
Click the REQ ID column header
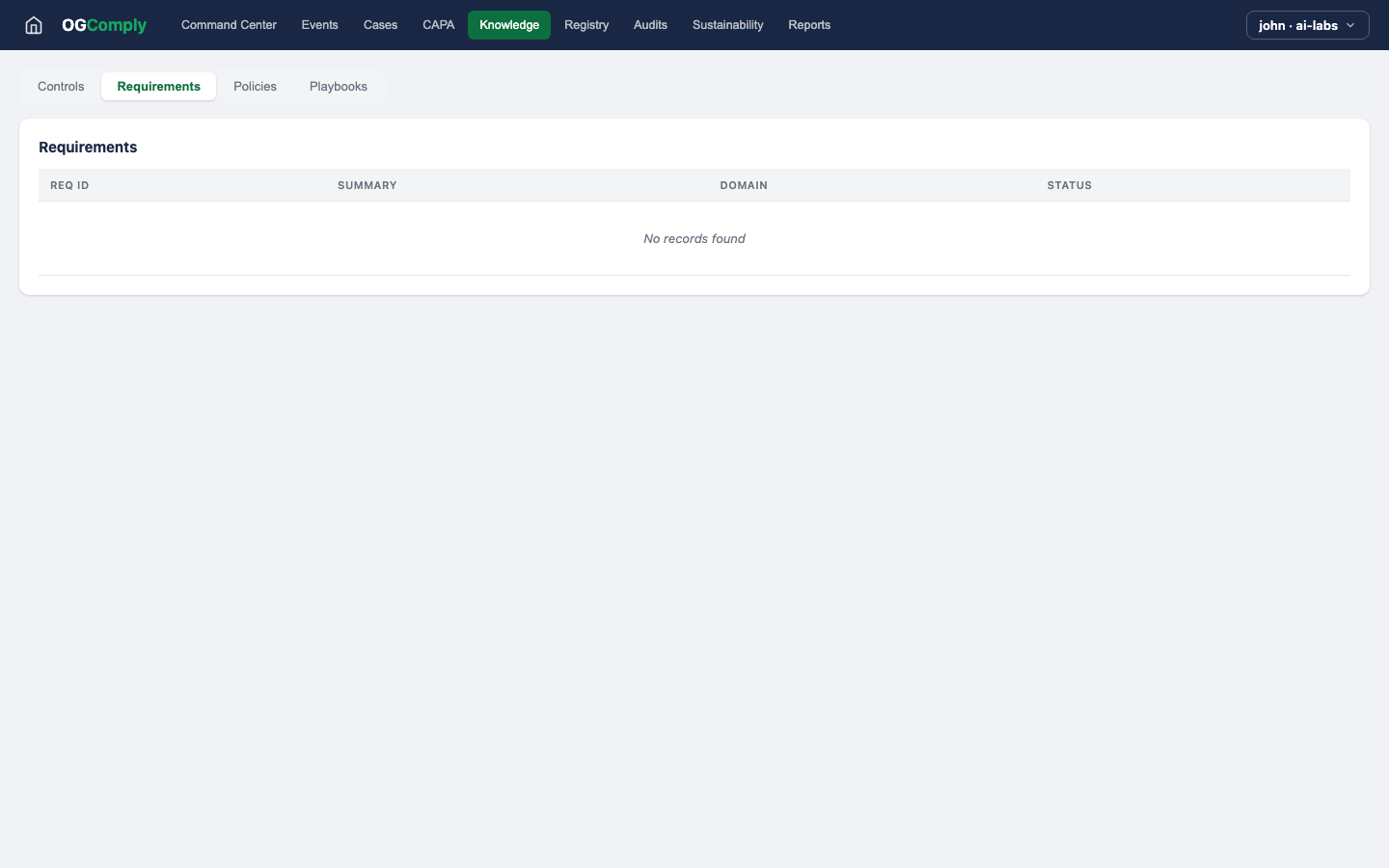point(69,185)
